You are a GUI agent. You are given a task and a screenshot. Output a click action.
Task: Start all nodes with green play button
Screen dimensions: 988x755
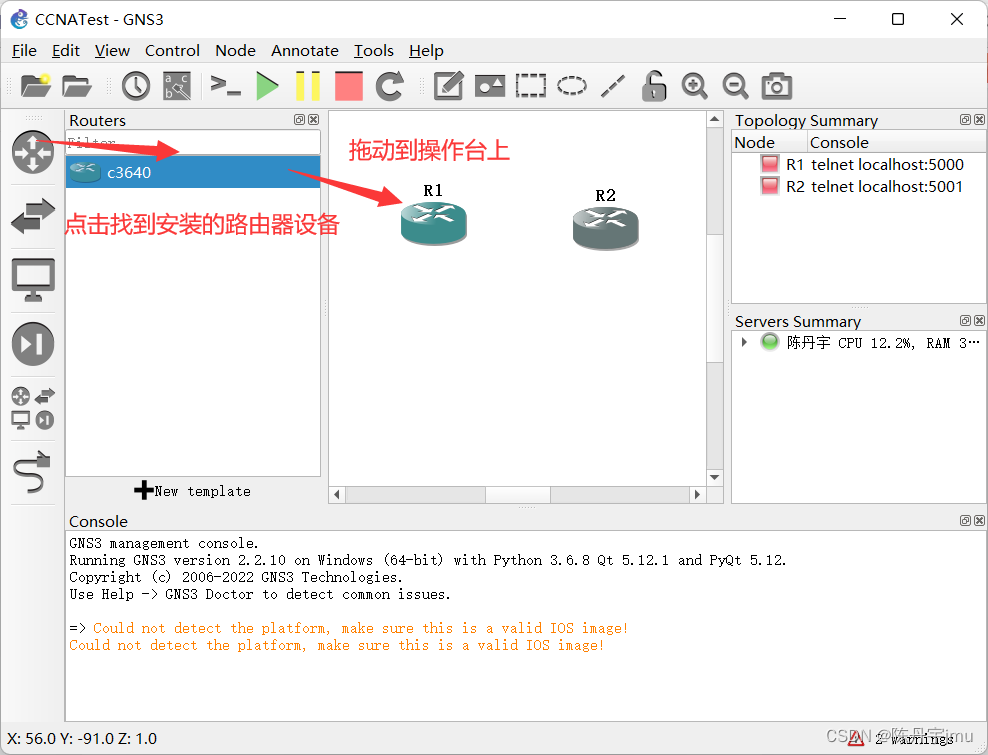pyautogui.click(x=267, y=86)
